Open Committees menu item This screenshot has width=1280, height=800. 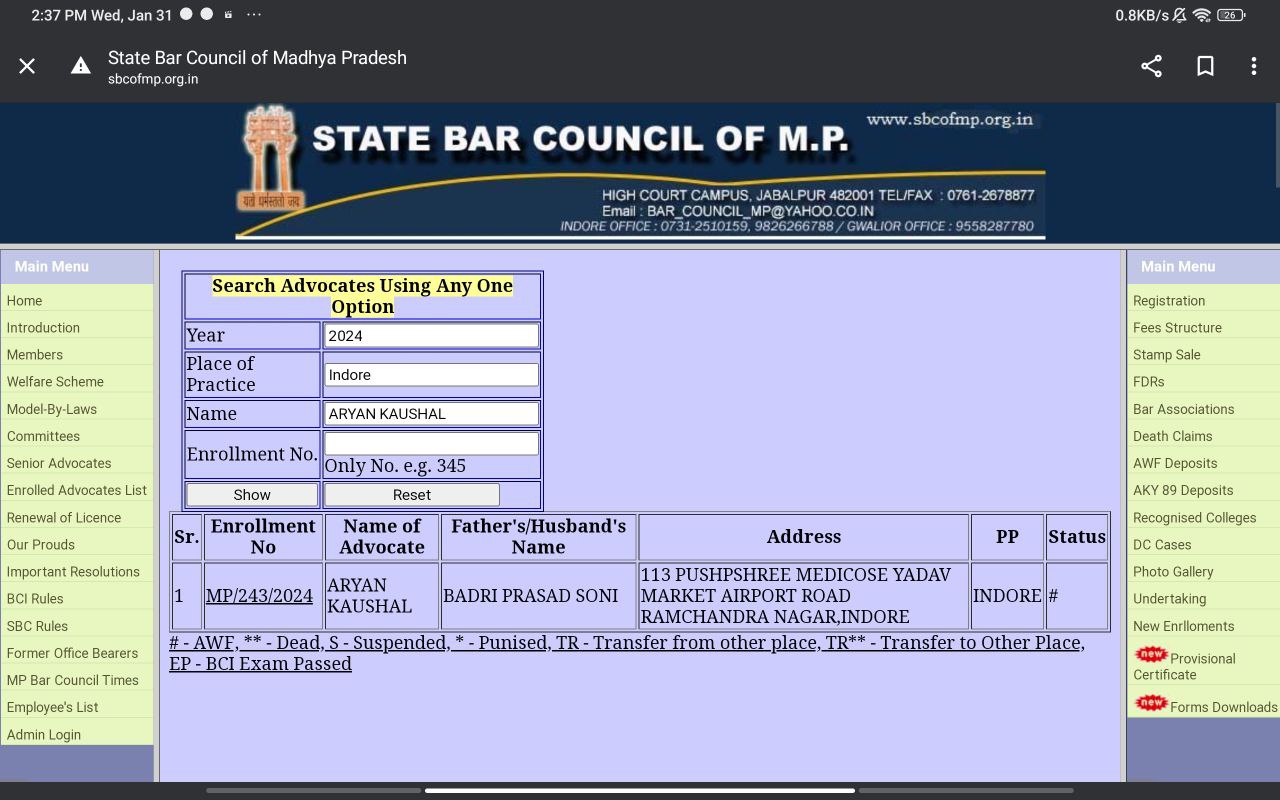43,436
